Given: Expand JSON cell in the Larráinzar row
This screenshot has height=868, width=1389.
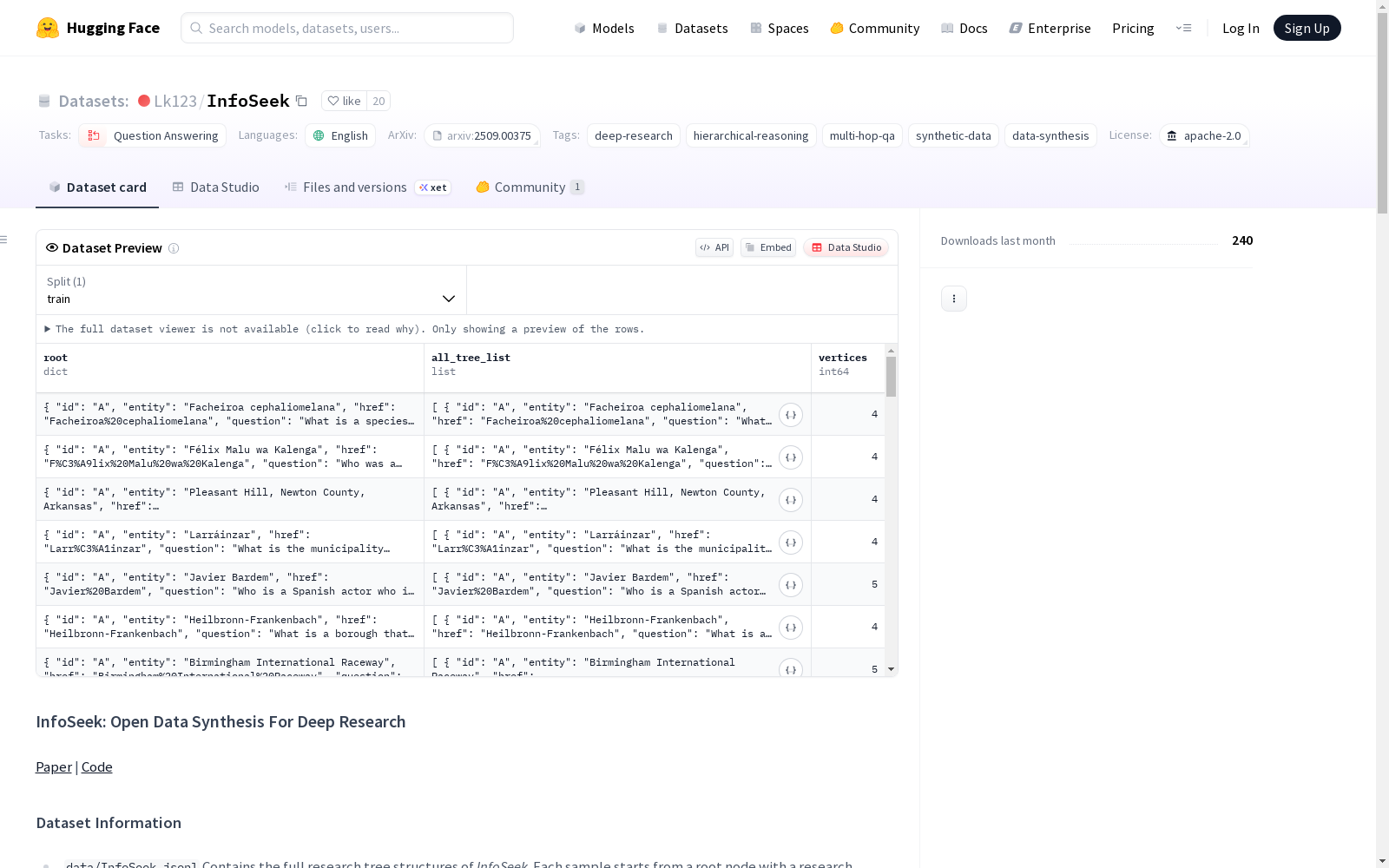Looking at the screenshot, I should pos(790,542).
